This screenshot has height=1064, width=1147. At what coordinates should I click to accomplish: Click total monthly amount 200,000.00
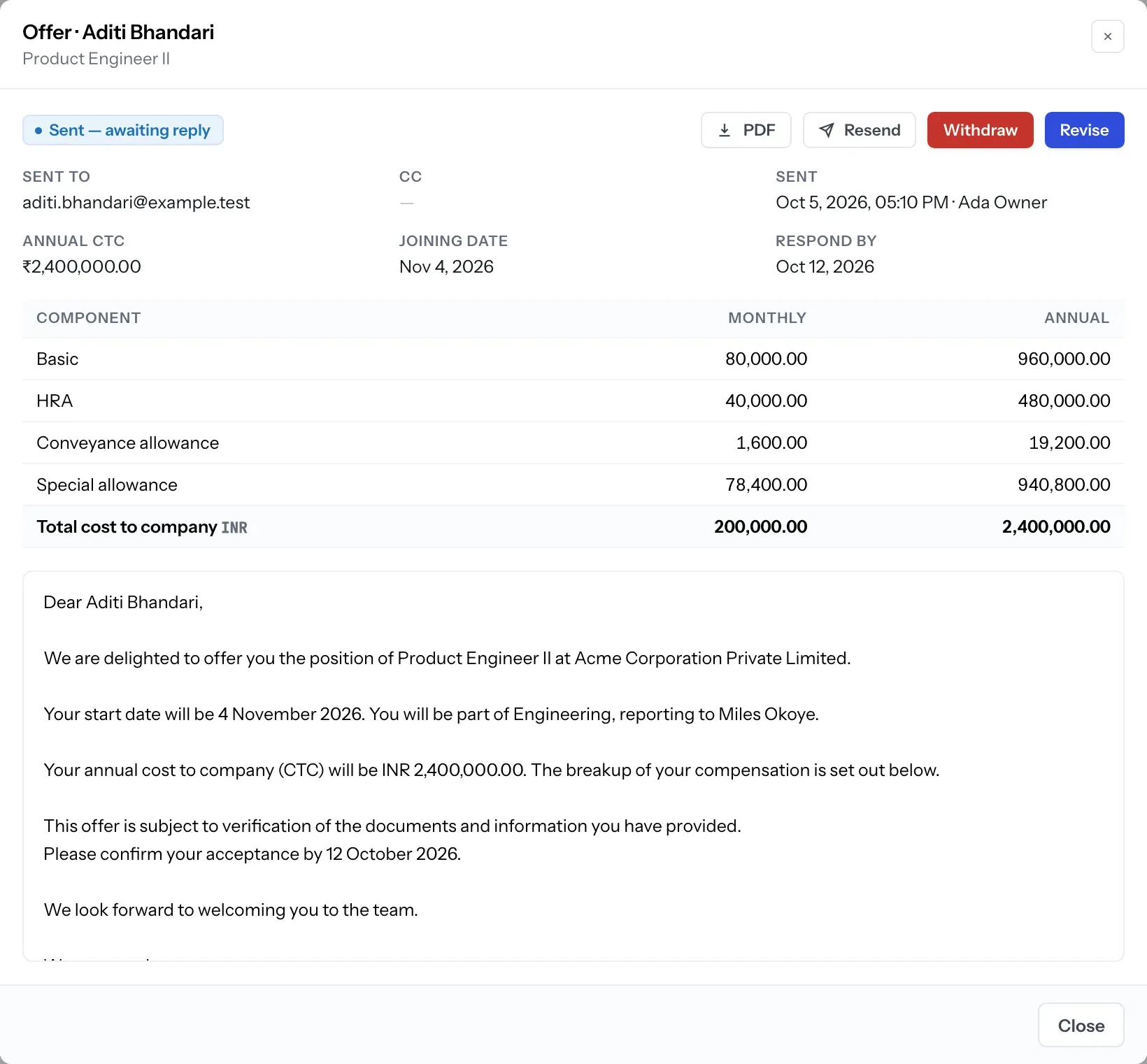(761, 527)
